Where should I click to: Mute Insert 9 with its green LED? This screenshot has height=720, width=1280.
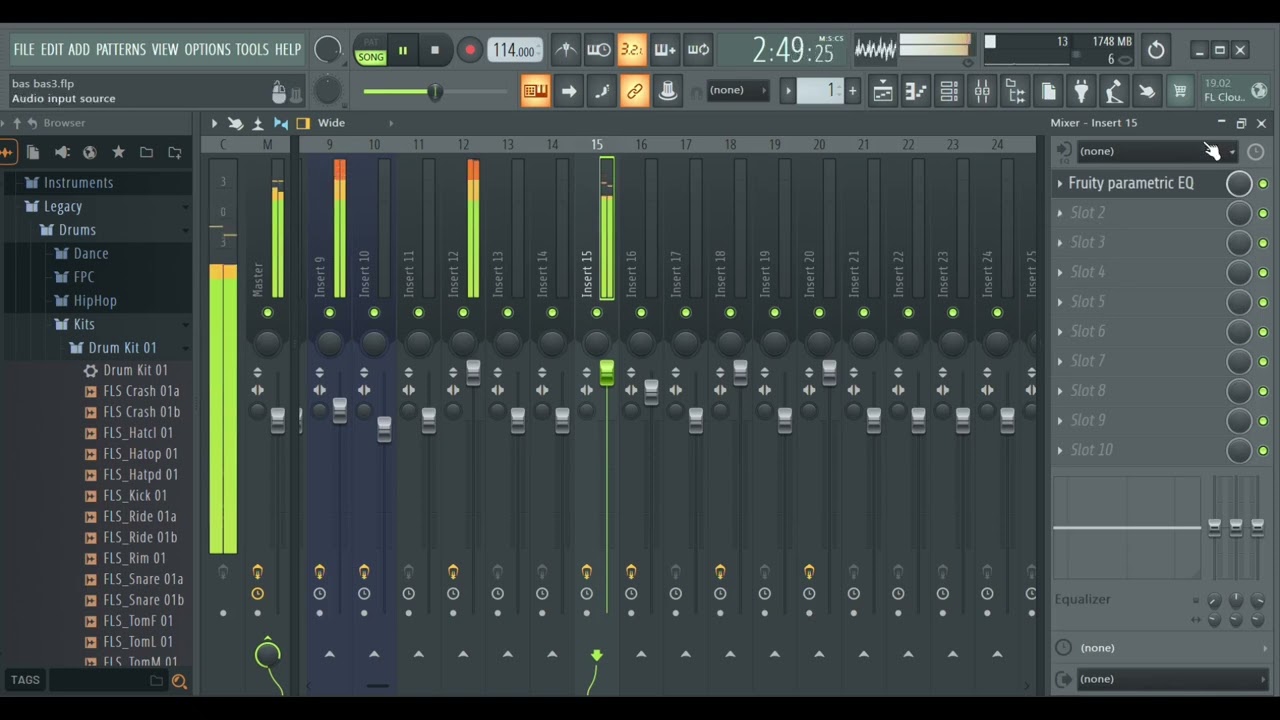pyautogui.click(x=329, y=313)
